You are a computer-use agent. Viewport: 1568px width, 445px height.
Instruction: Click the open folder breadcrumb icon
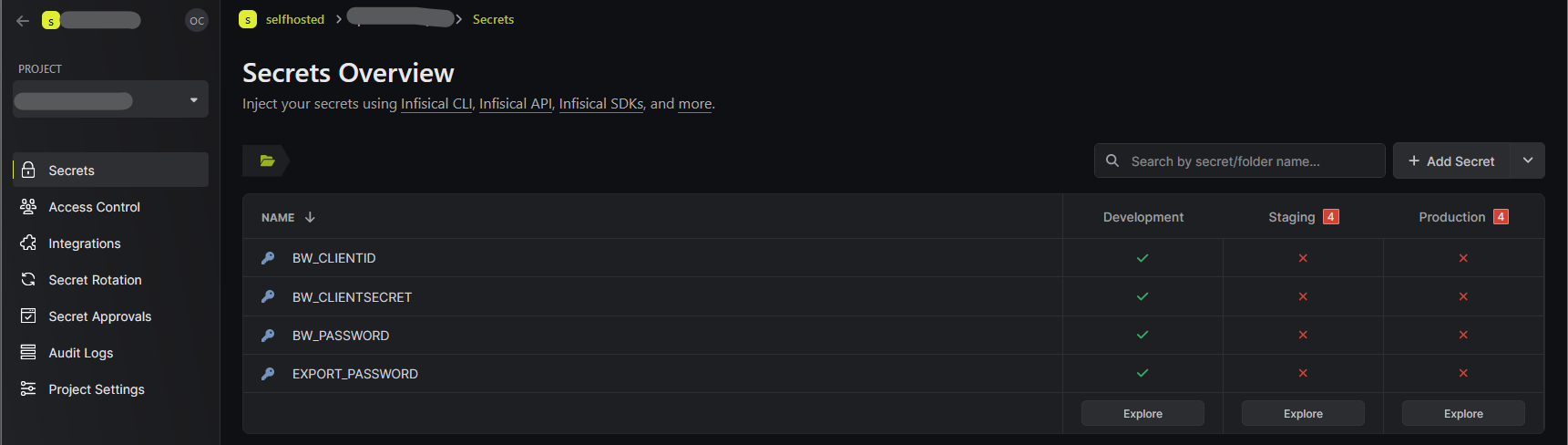[x=267, y=160]
